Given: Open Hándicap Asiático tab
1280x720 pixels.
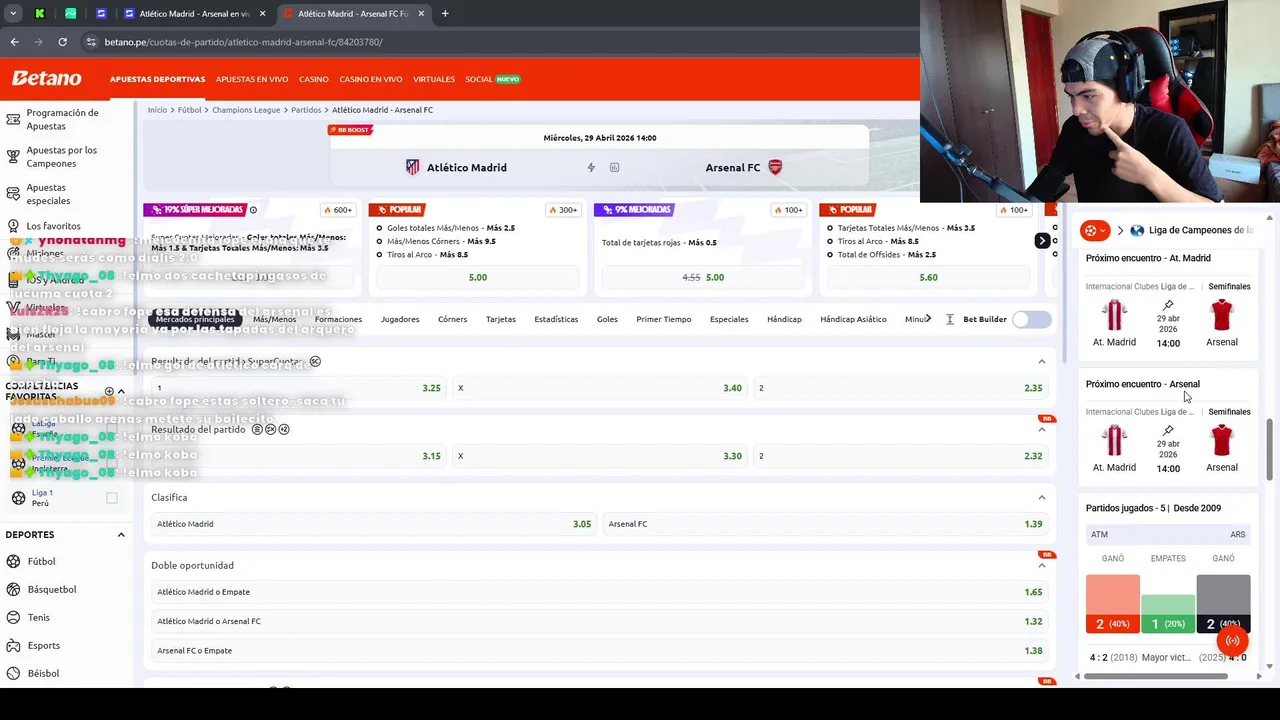Looking at the screenshot, I should coord(853,319).
